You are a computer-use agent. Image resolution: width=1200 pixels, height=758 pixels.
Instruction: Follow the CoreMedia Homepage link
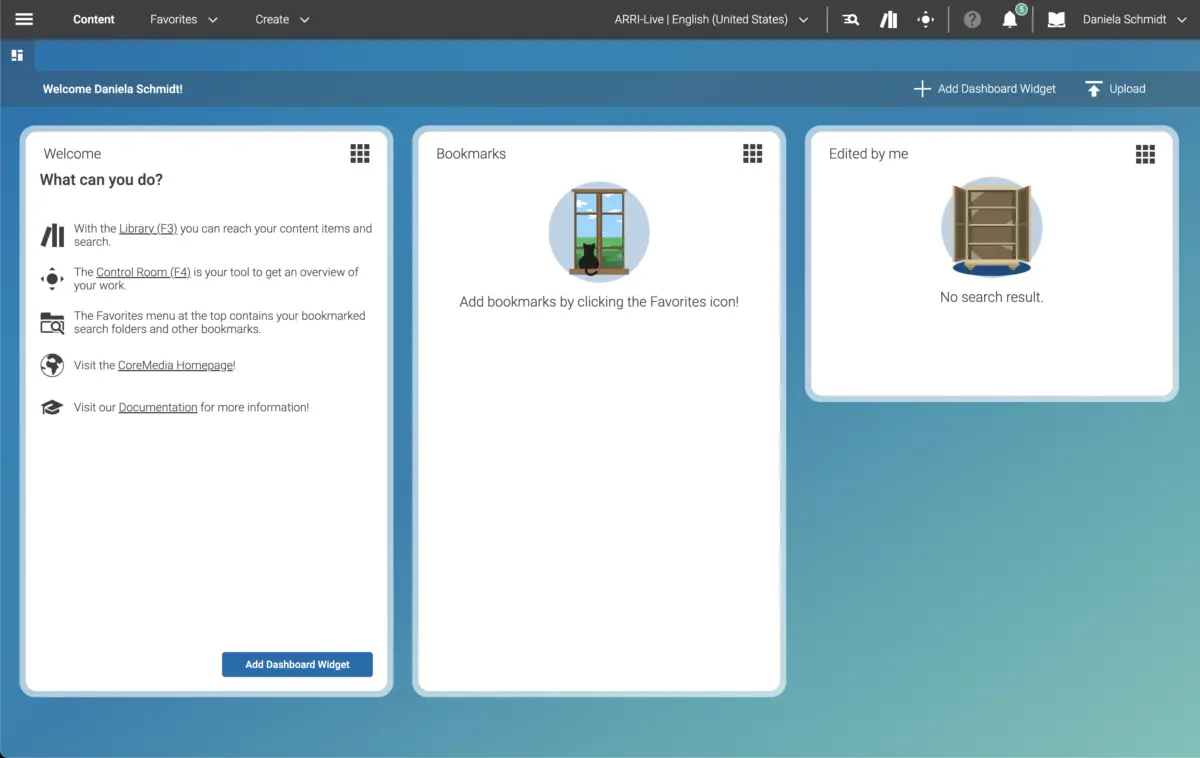point(175,366)
